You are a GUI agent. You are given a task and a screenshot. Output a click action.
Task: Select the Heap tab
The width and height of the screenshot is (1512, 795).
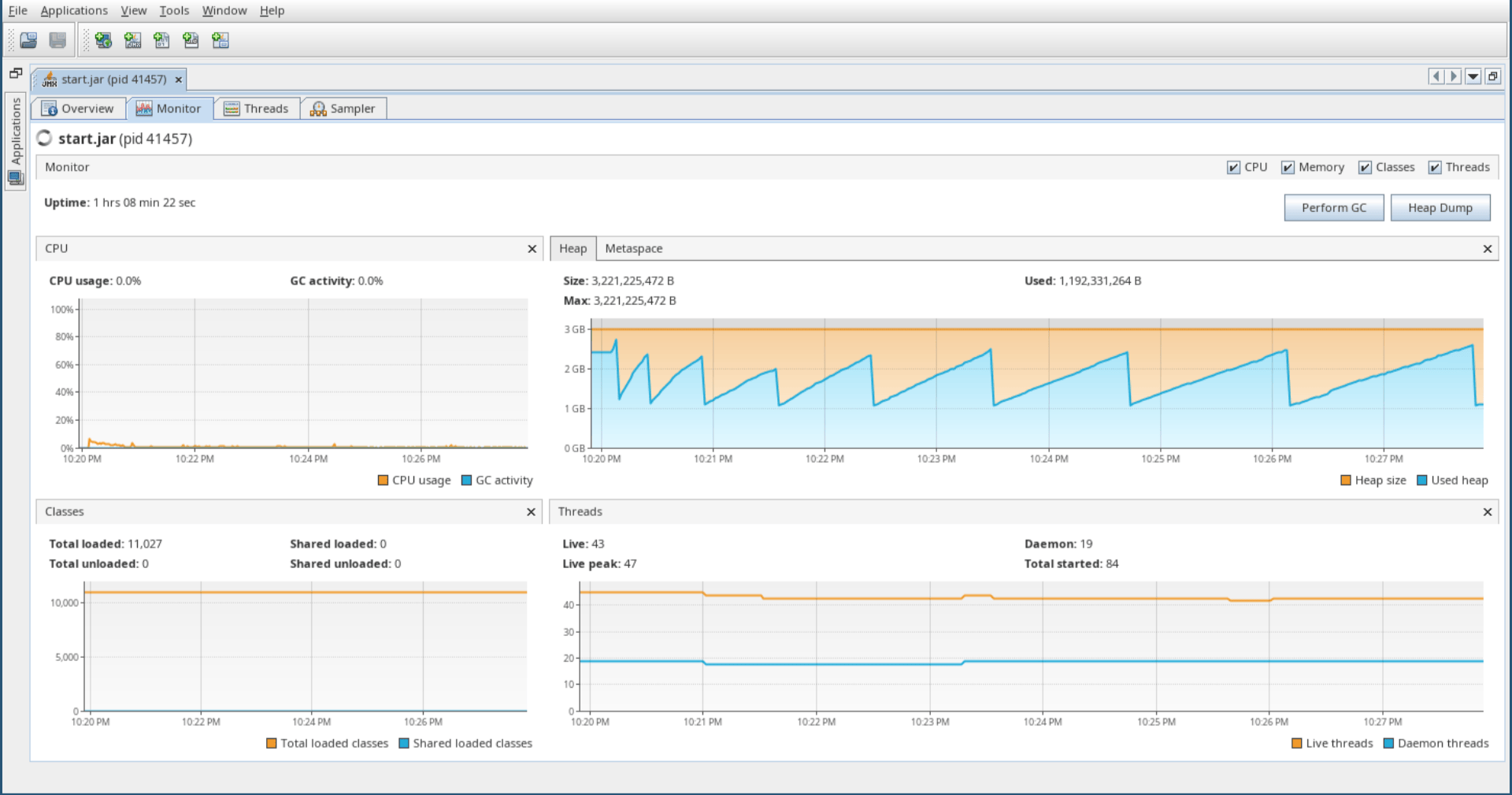click(x=573, y=249)
